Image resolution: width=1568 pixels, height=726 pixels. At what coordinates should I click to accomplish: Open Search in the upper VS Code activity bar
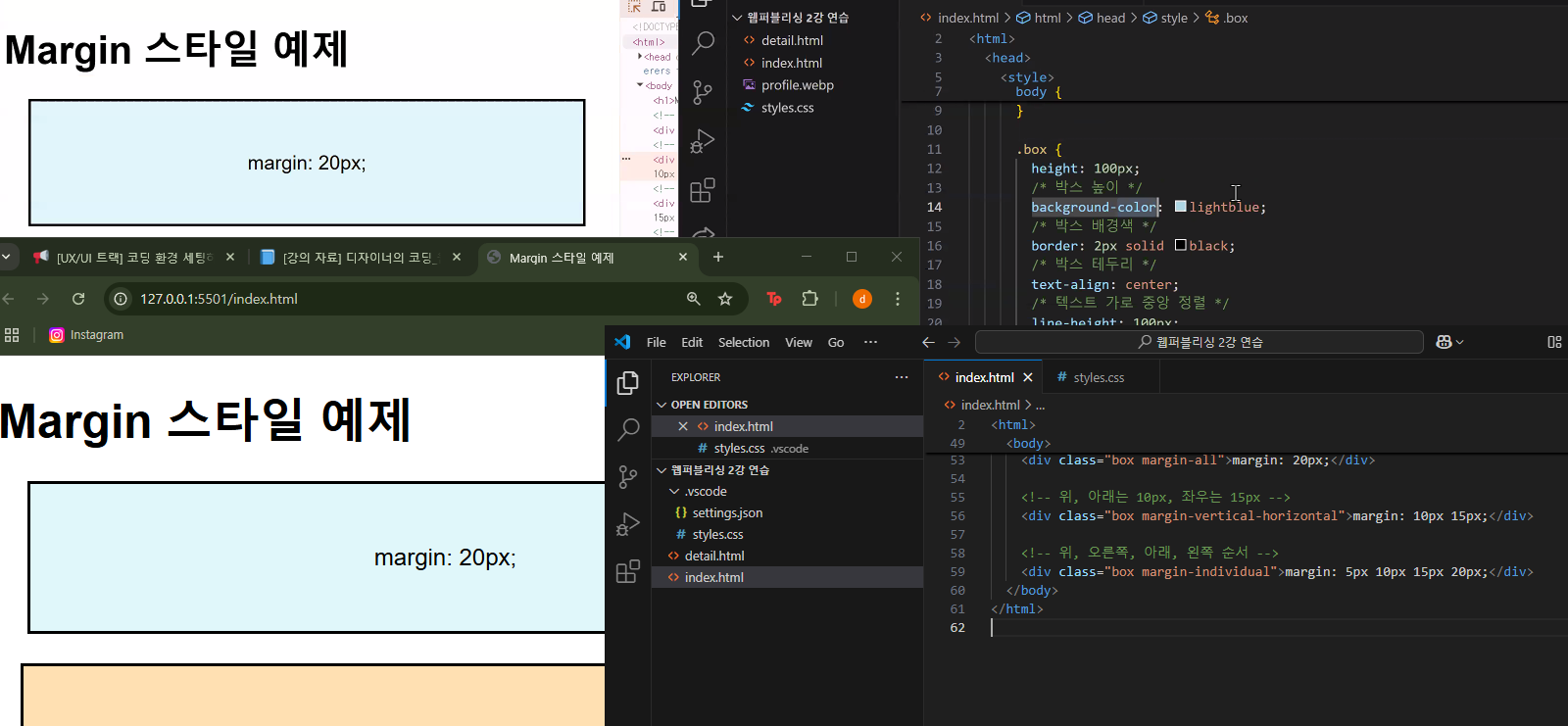[703, 43]
